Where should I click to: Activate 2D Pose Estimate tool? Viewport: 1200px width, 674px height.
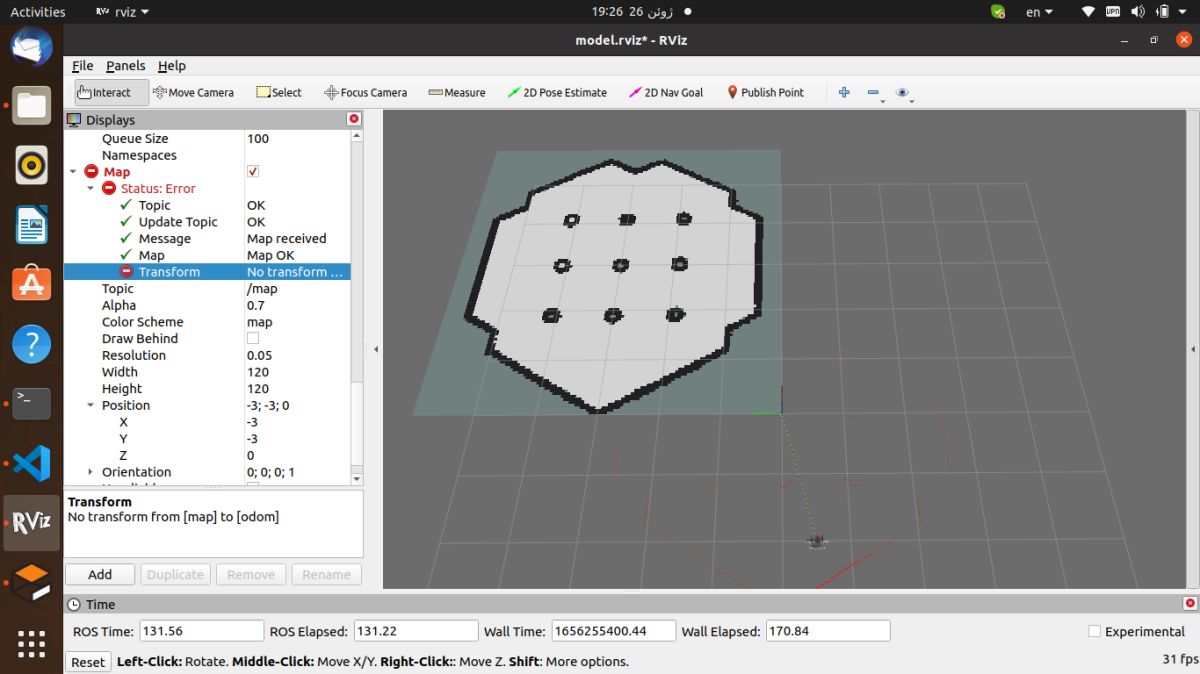(x=558, y=92)
